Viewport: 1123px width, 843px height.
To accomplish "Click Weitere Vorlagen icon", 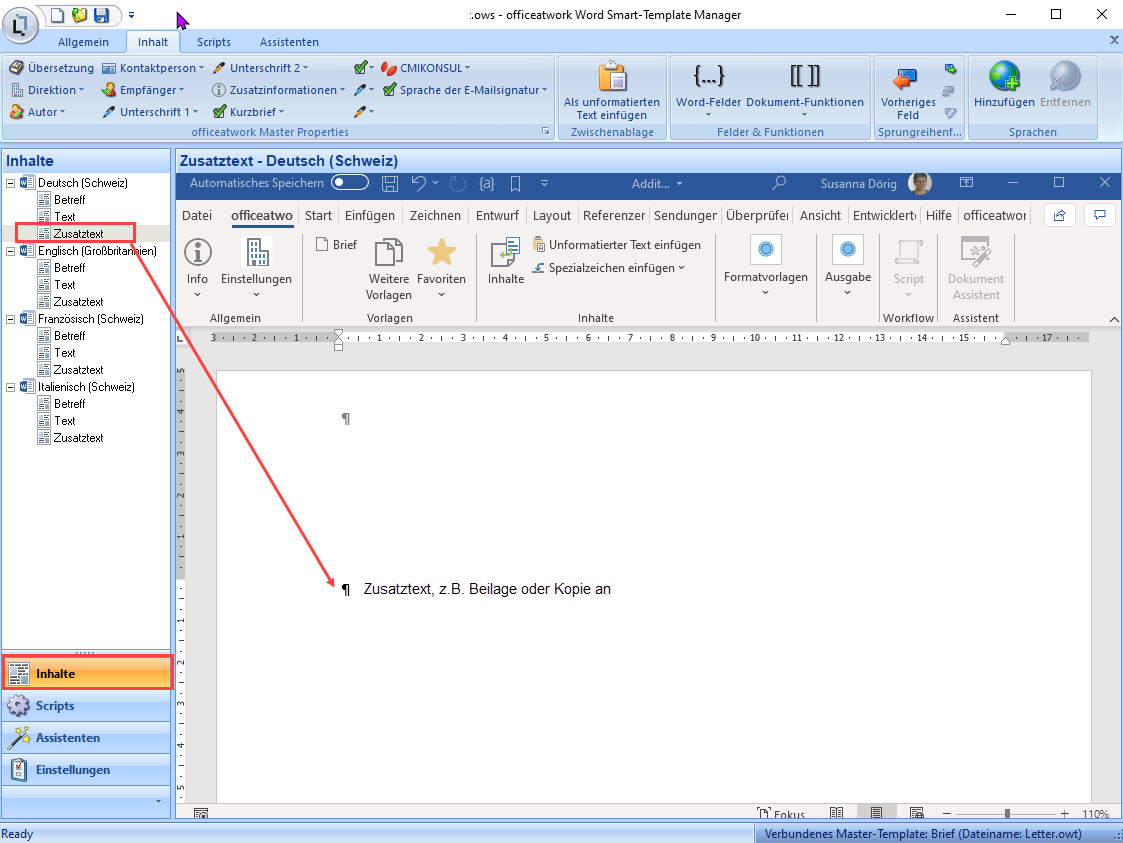I will coord(389,253).
